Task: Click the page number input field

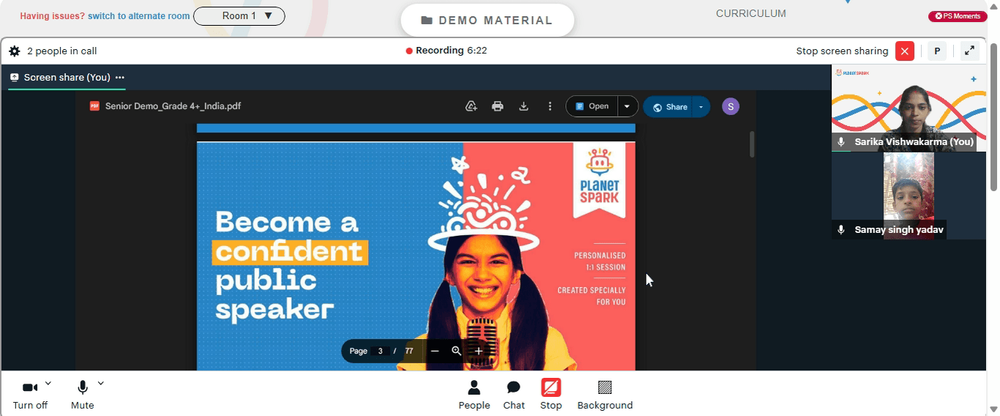Action: [380, 351]
